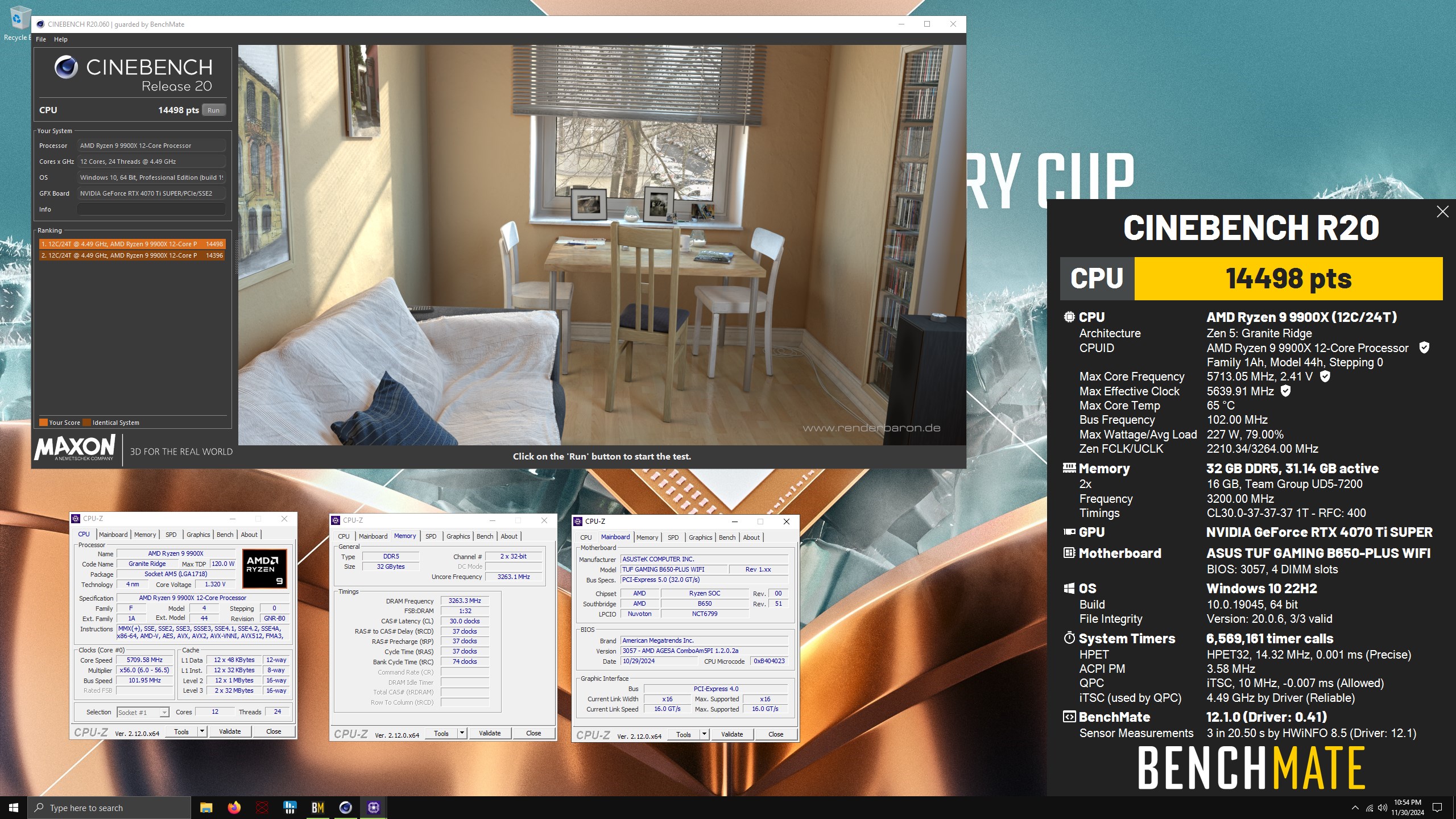
Task: Click the Type here to search box
Action: point(109,808)
